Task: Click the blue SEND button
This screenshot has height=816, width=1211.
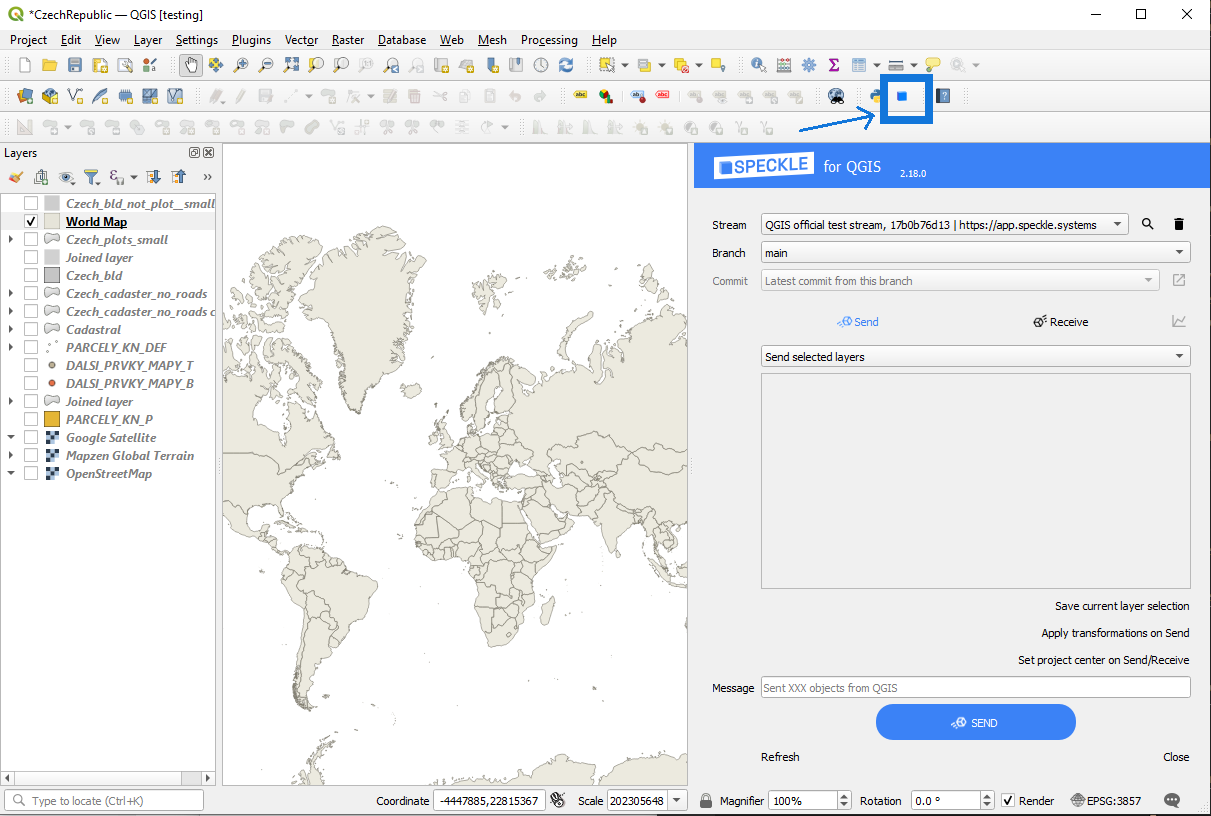Action: [976, 722]
